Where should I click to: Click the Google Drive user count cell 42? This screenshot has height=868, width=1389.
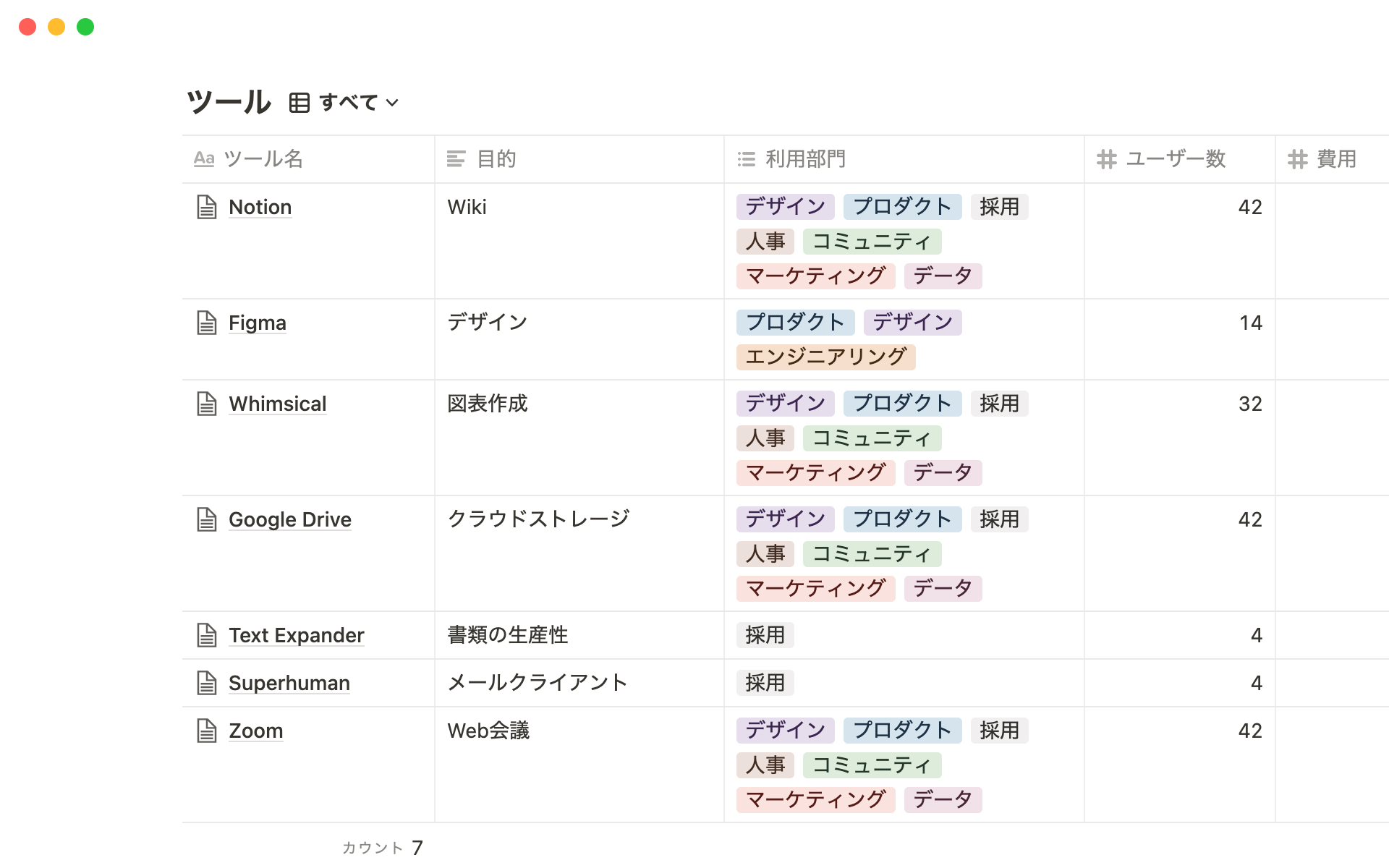point(1249,519)
